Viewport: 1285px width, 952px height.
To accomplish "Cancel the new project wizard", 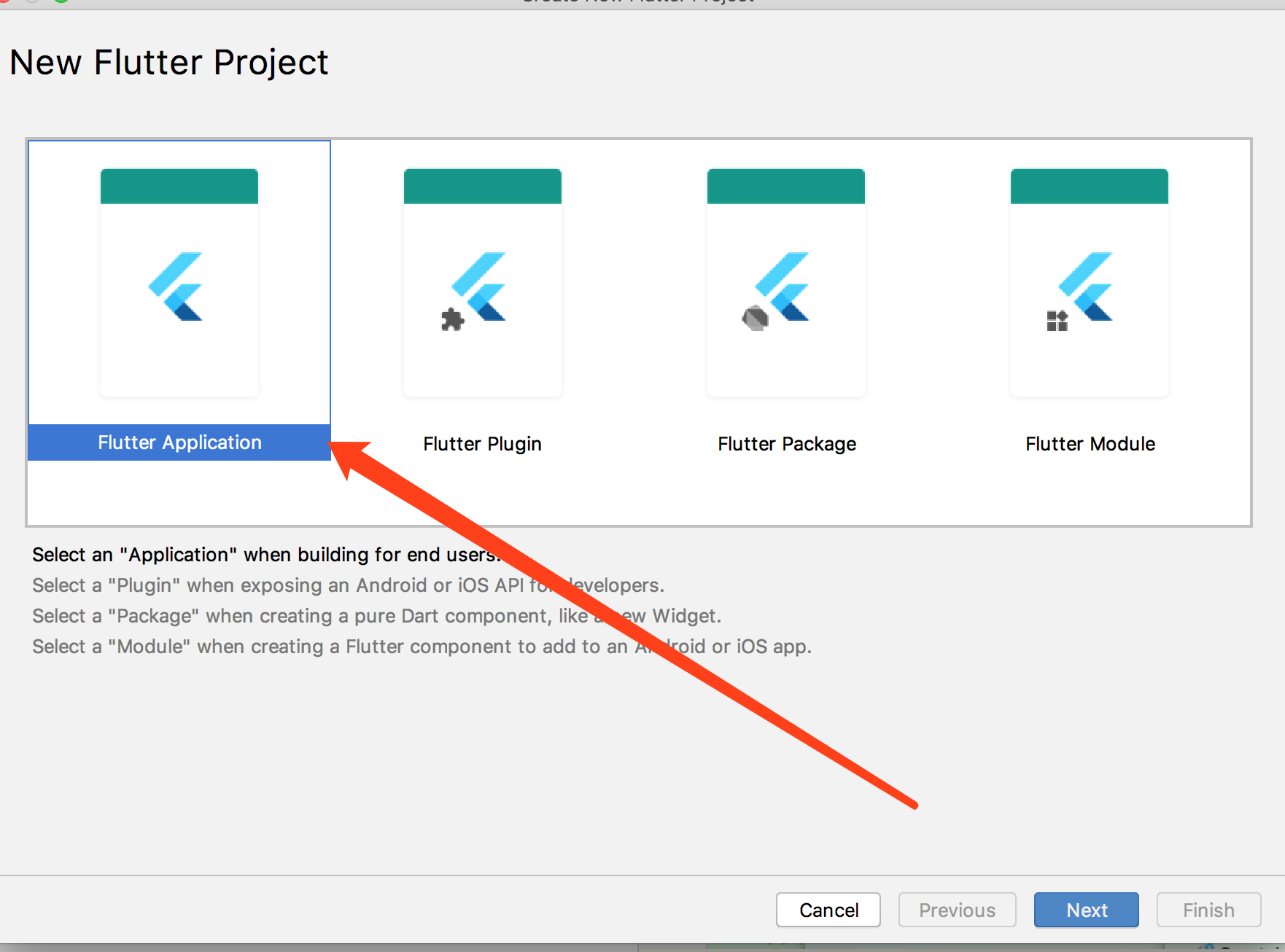I will click(x=828, y=910).
